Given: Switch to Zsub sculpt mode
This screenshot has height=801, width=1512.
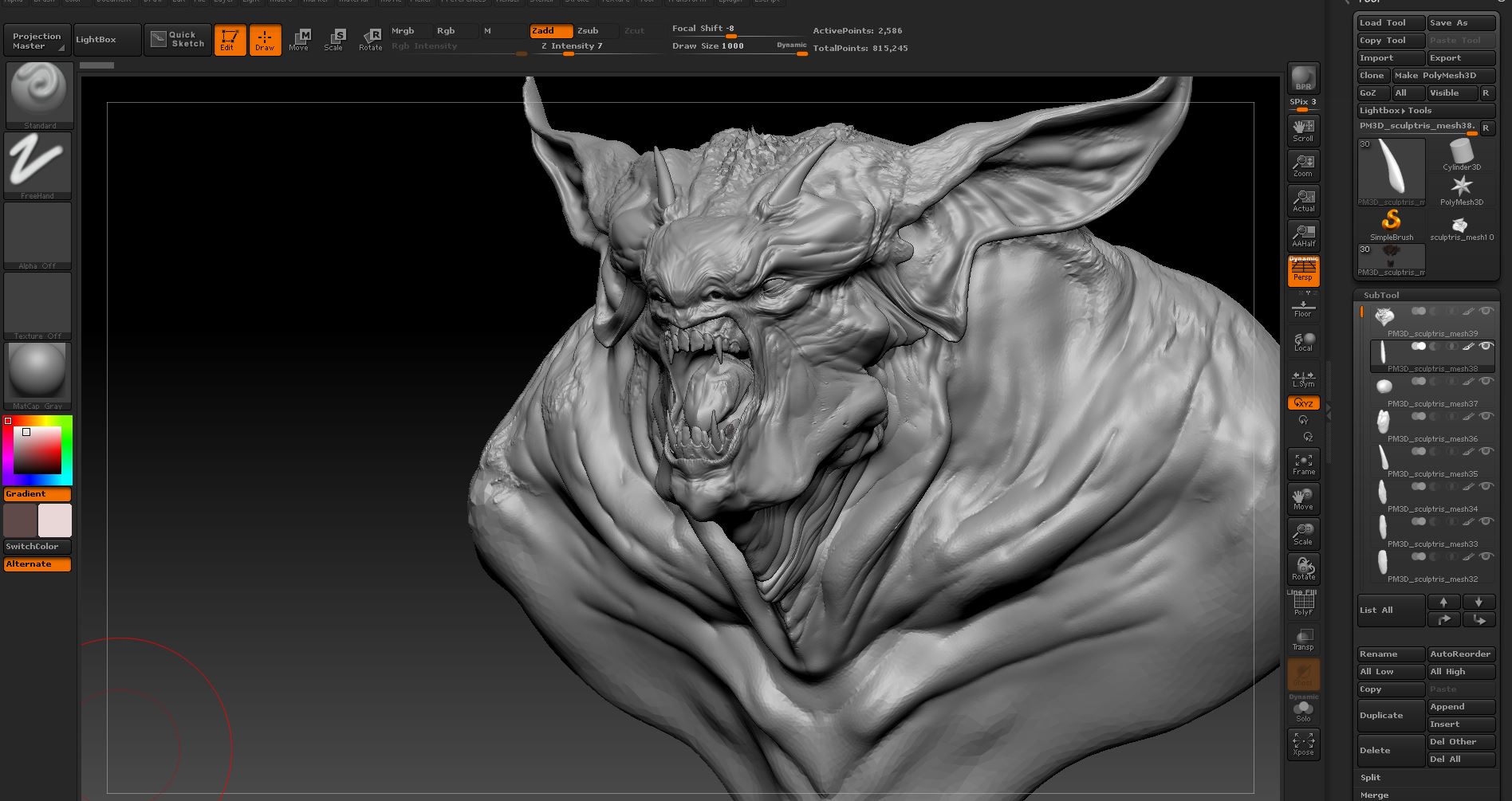Looking at the screenshot, I should click(597, 30).
